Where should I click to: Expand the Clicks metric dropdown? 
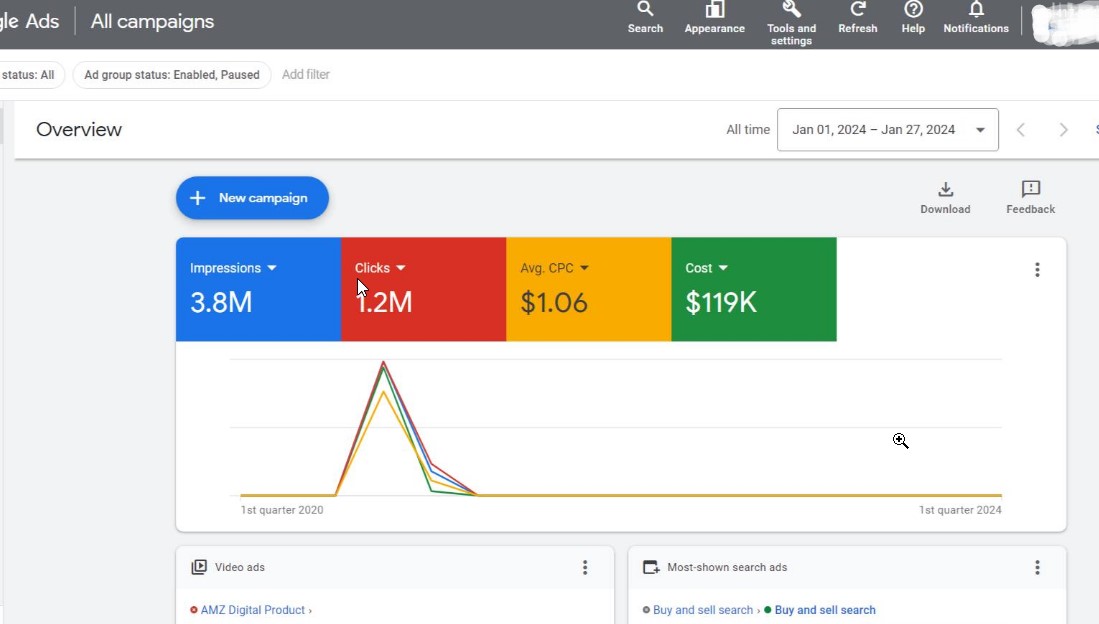401,268
